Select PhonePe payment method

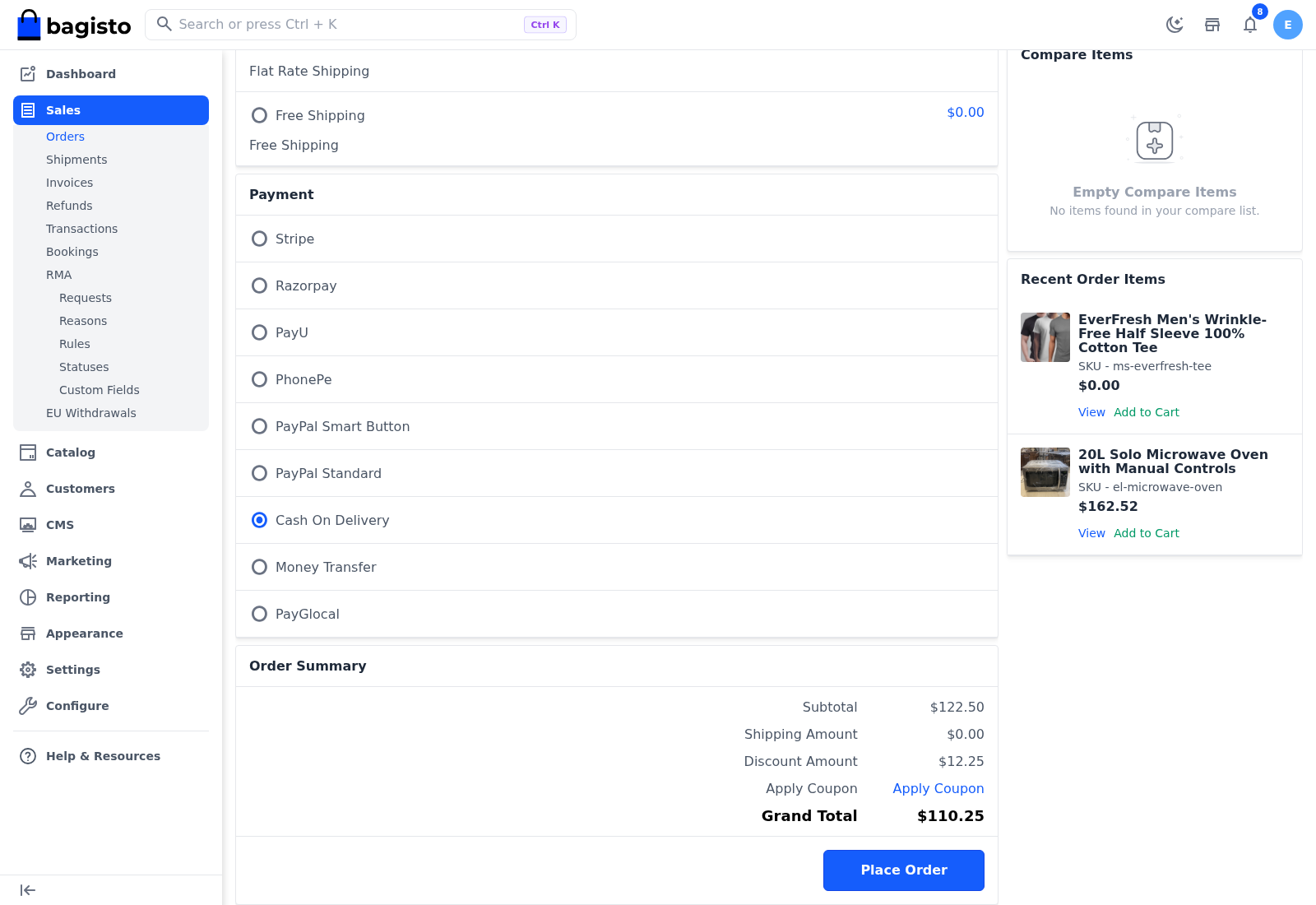tap(259, 379)
